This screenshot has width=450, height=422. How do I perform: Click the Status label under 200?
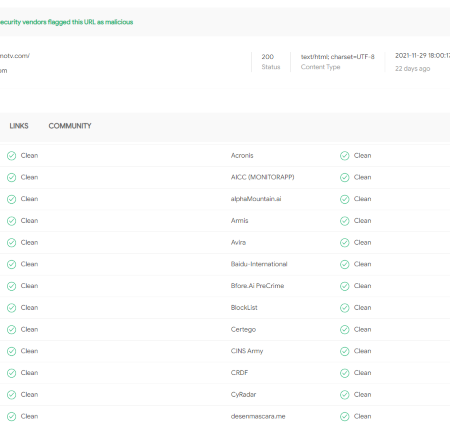271,67
